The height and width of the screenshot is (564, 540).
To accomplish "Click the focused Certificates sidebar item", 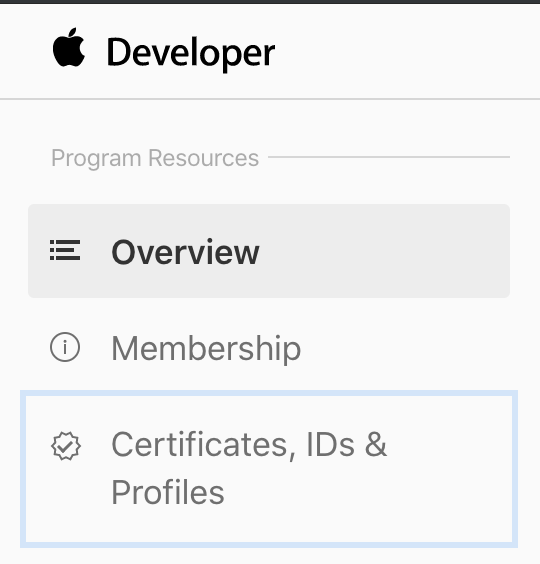I will coord(269,469).
